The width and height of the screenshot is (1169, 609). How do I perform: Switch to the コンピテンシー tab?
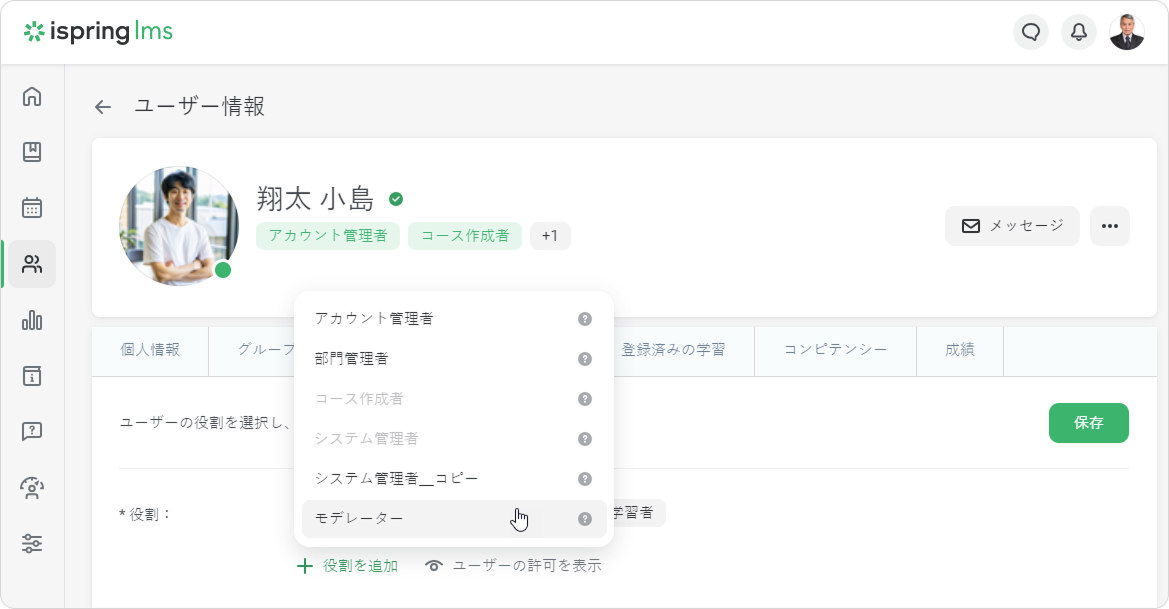coord(835,350)
